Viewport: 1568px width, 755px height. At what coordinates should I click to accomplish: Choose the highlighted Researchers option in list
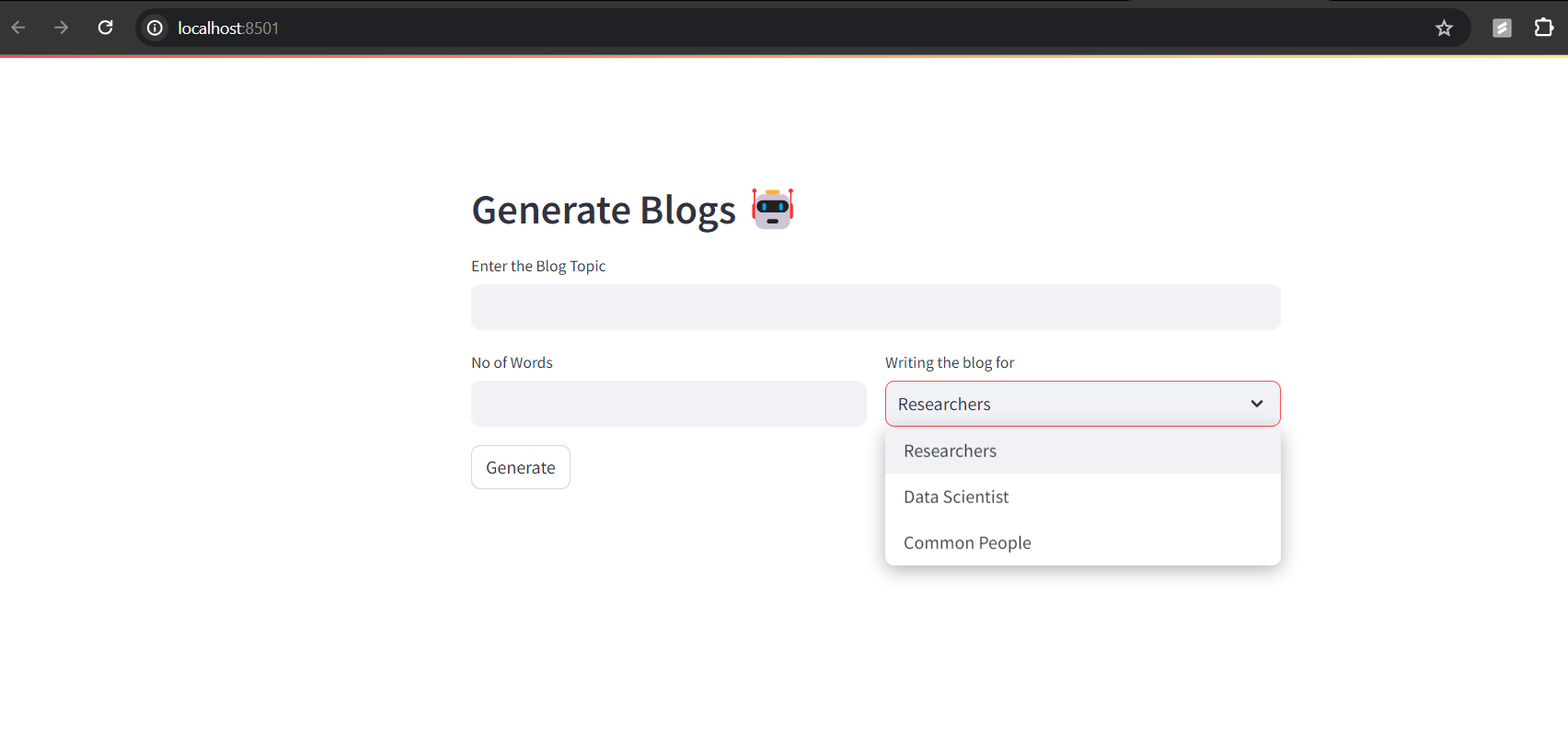click(x=951, y=451)
